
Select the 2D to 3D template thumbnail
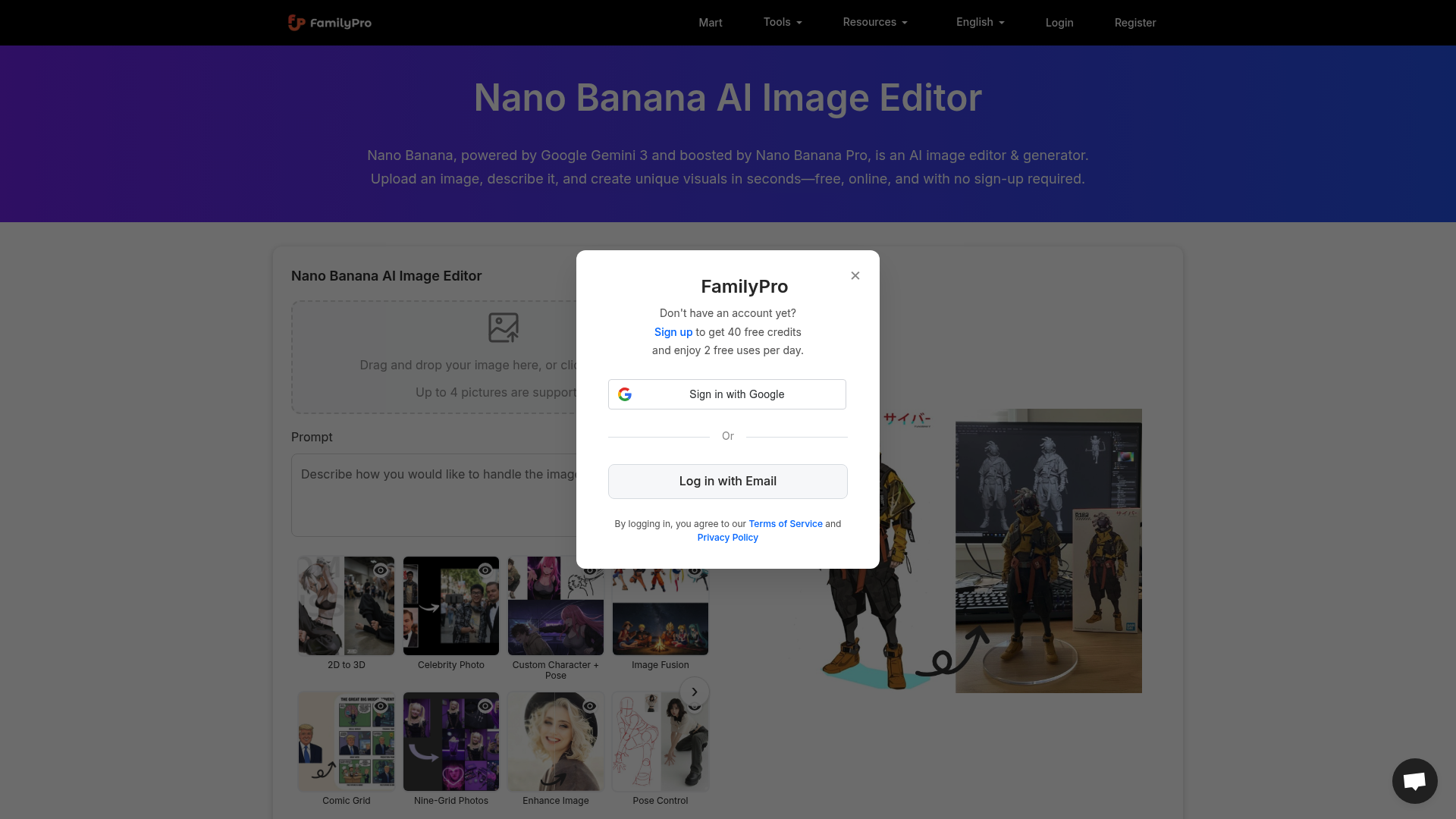347,606
